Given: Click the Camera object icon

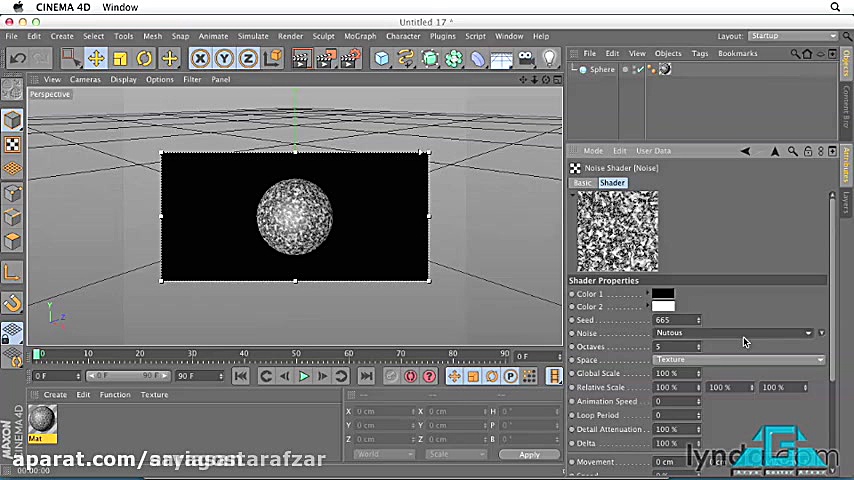Looking at the screenshot, I should point(526,59).
